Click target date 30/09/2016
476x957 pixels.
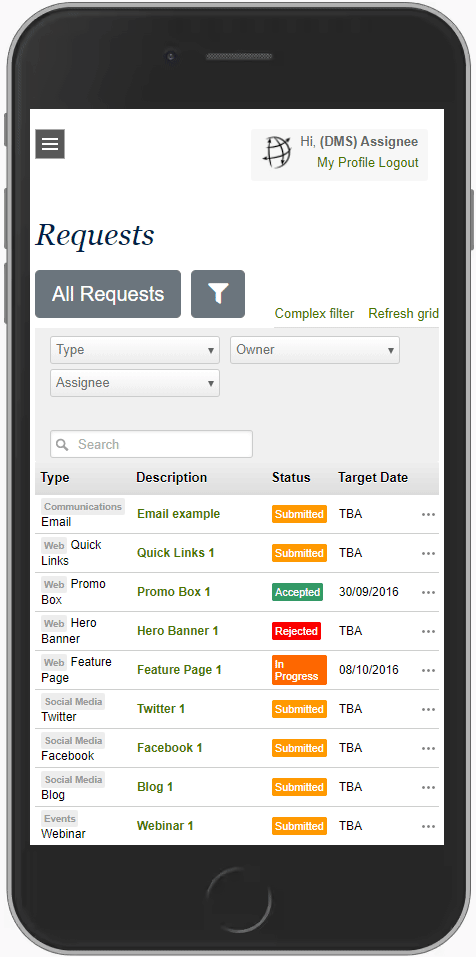(369, 592)
